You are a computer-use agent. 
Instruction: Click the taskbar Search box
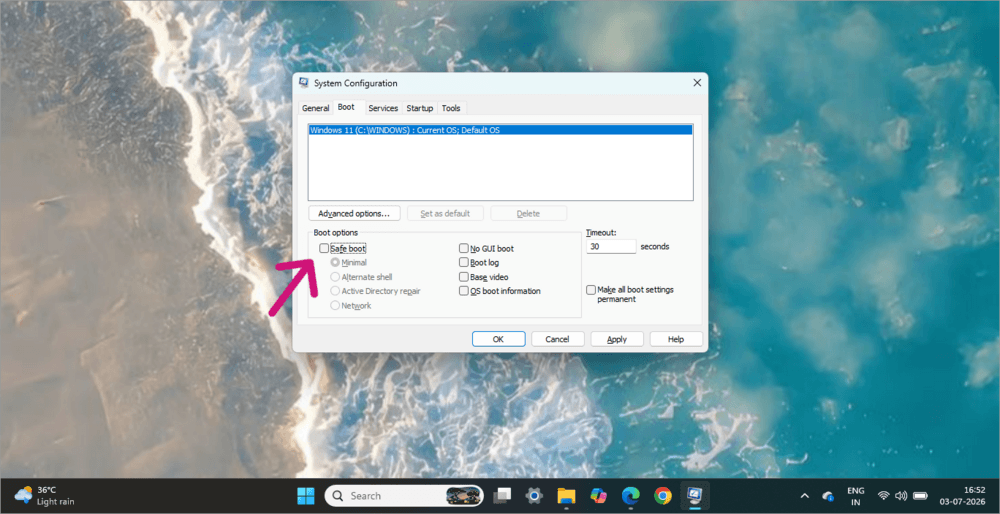tap(404, 496)
